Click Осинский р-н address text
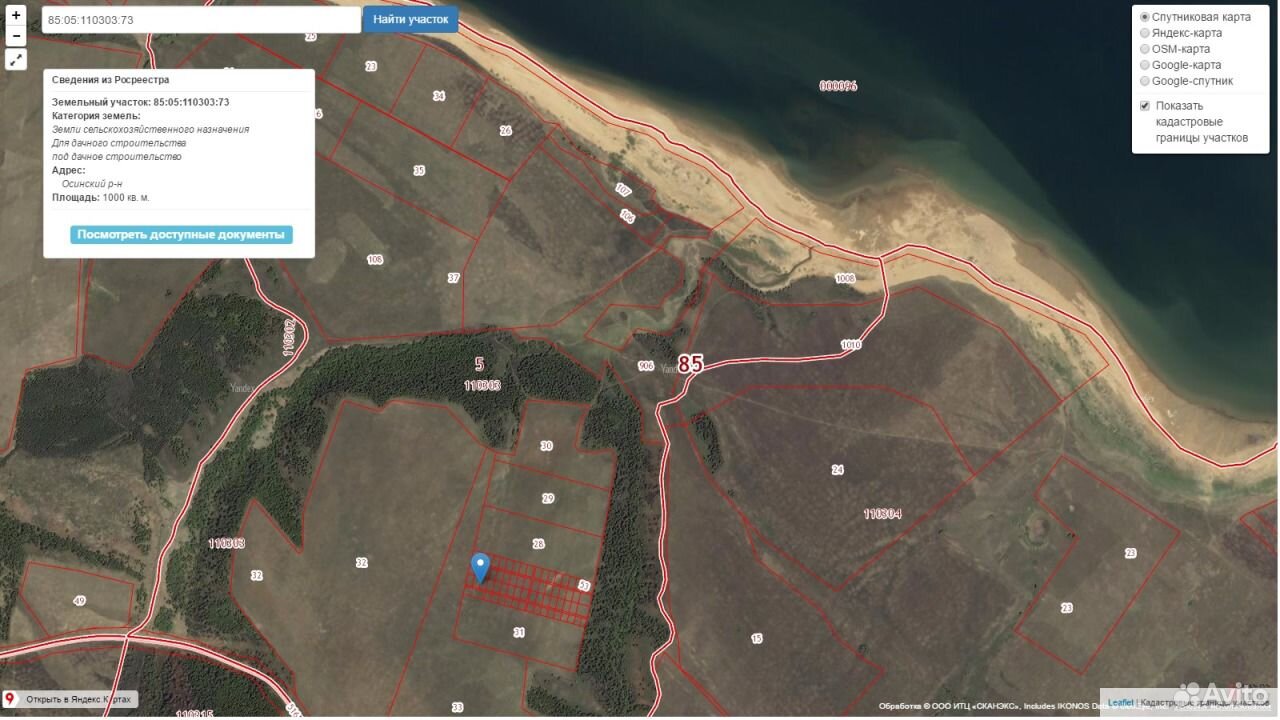 [x=92, y=184]
